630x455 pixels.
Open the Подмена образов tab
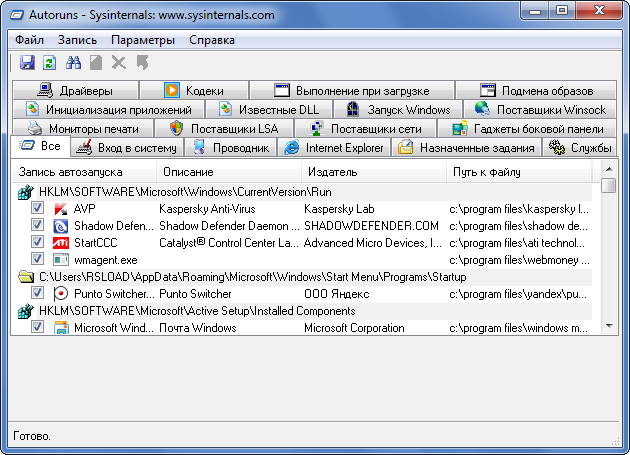pyautogui.click(x=536, y=90)
